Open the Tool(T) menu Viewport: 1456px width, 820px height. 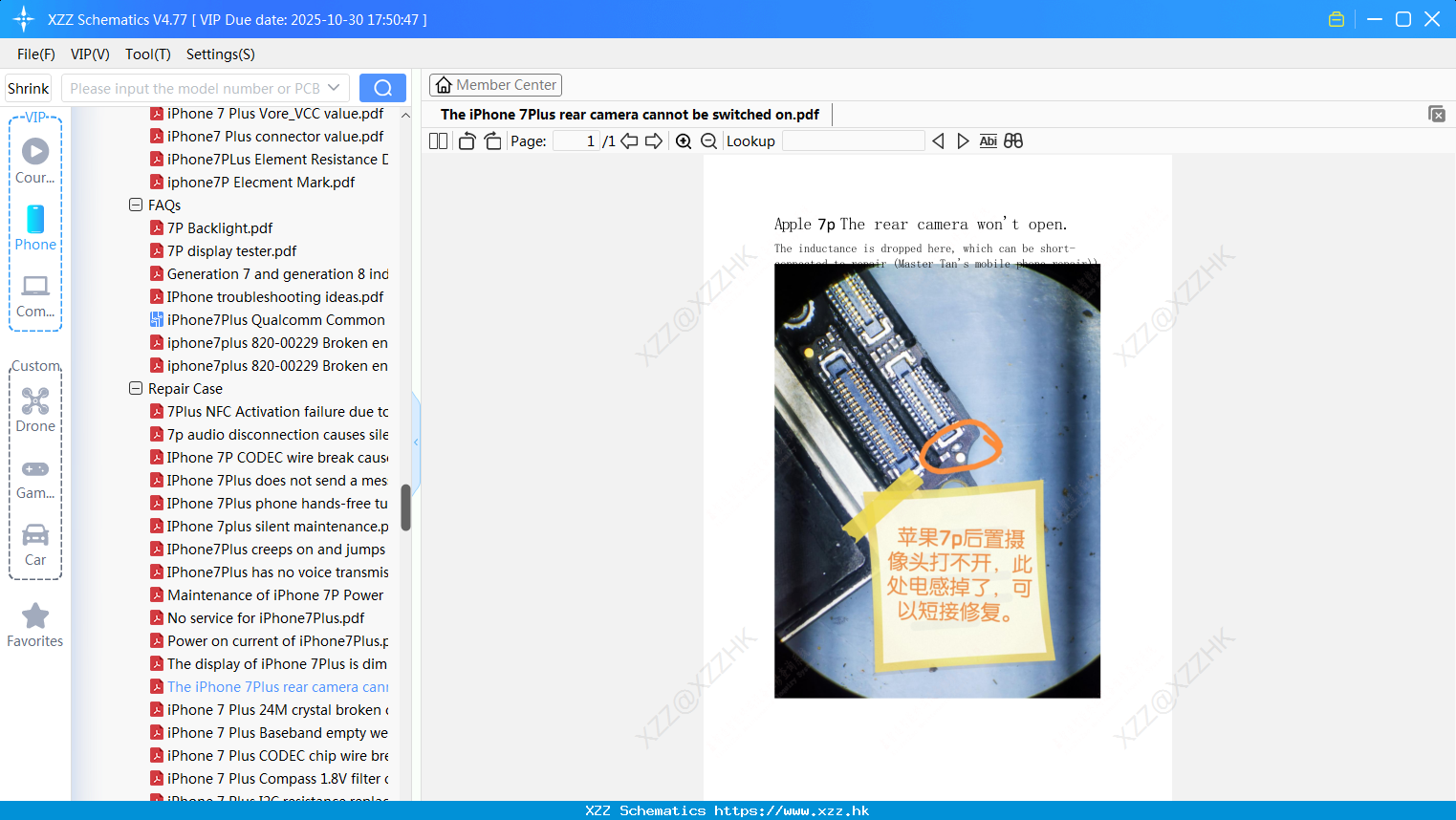pyautogui.click(x=148, y=54)
